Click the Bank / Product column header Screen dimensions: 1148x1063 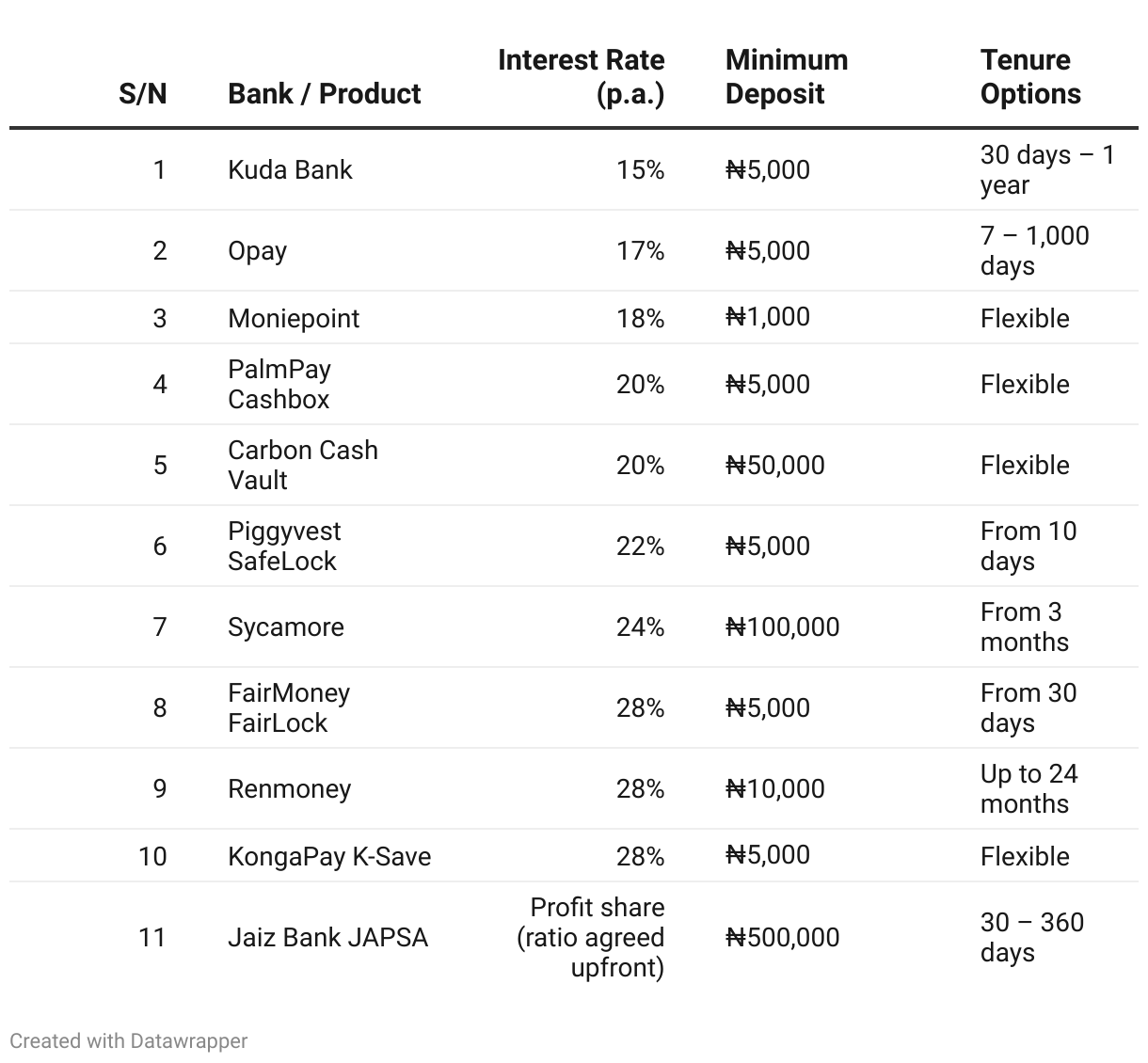point(325,93)
